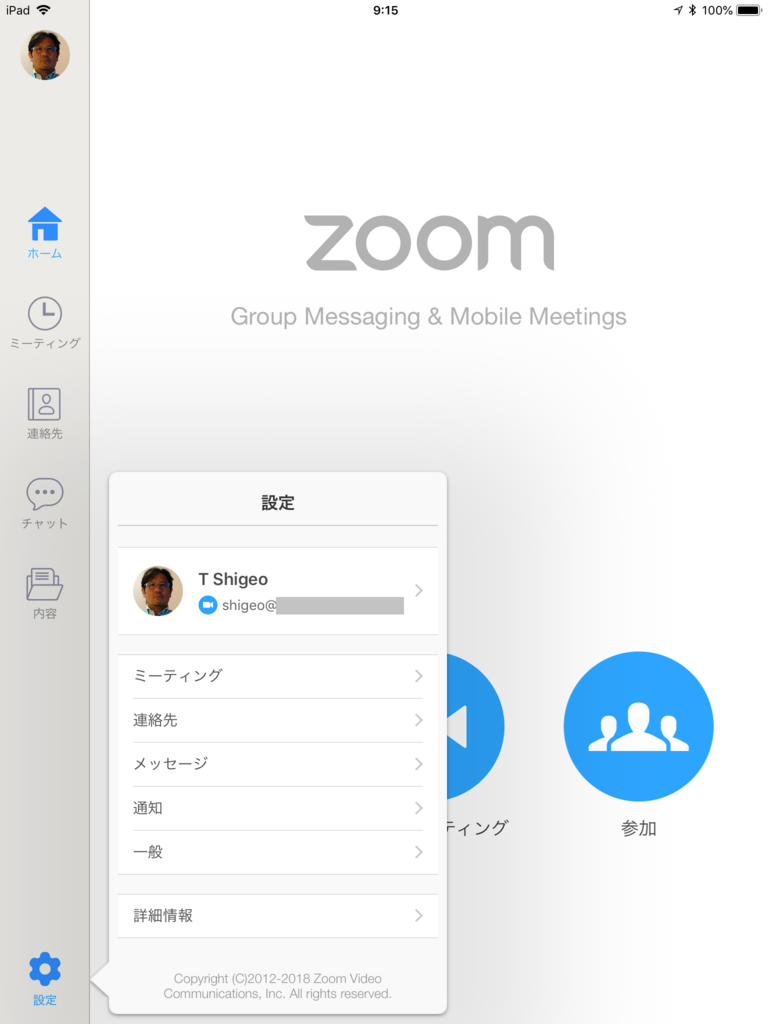Open 詳細情報 about row
Screen dimensions: 768x1024
coord(278,916)
